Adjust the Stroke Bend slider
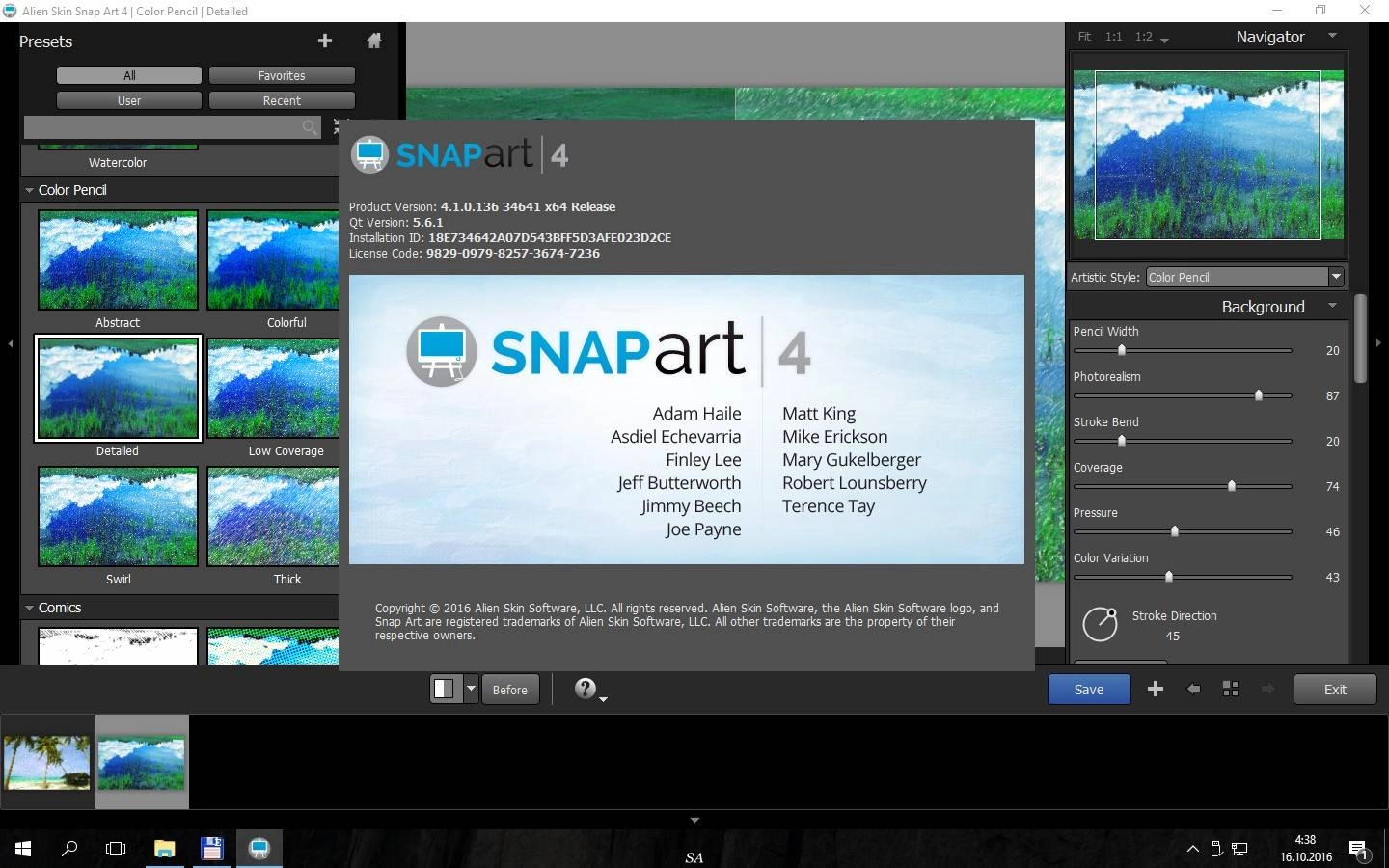 pyautogui.click(x=1183, y=441)
